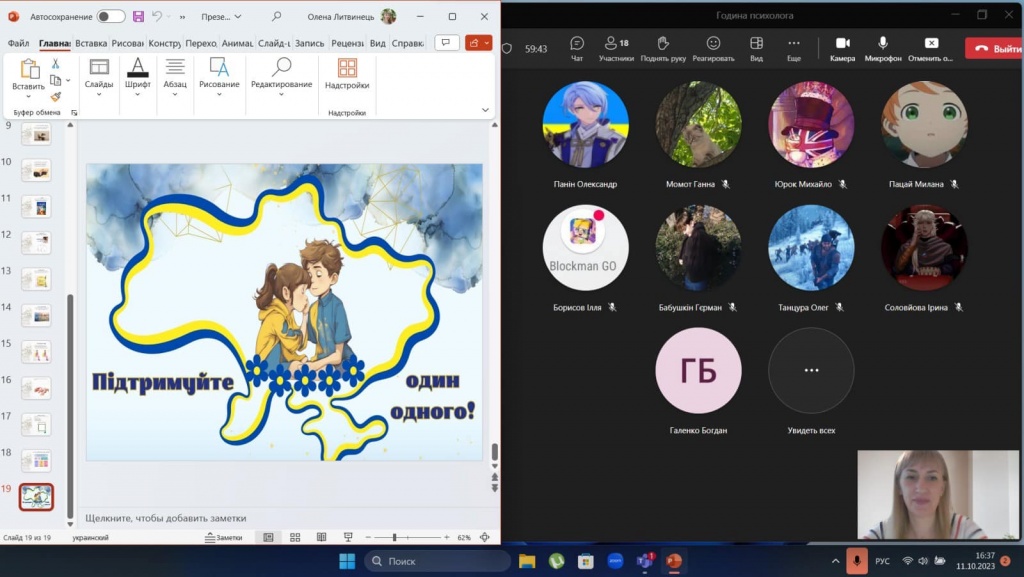Mute or unmute the microphone
Image resolution: width=1024 pixels, height=577 pixels.
(x=883, y=48)
